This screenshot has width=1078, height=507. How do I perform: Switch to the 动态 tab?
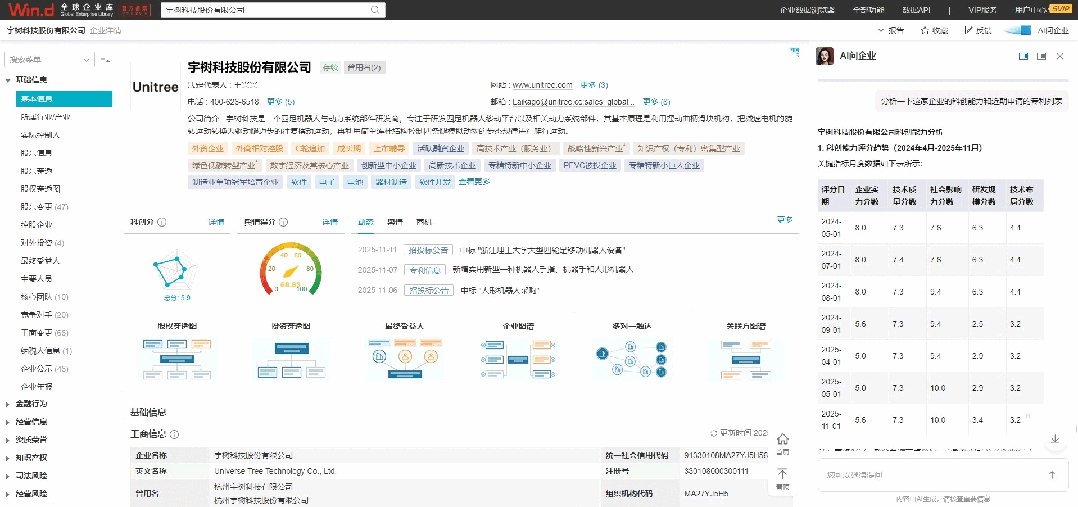[365, 222]
